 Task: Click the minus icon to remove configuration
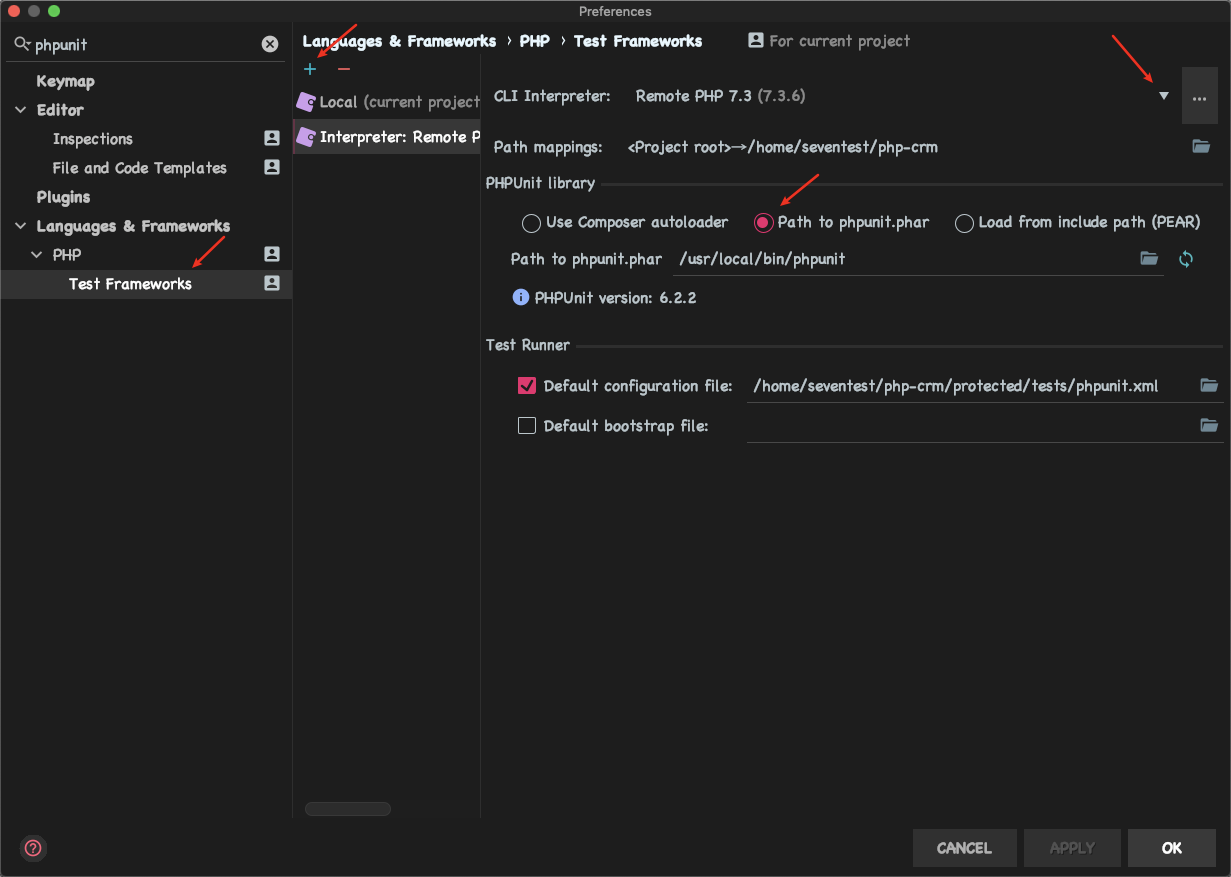344,69
